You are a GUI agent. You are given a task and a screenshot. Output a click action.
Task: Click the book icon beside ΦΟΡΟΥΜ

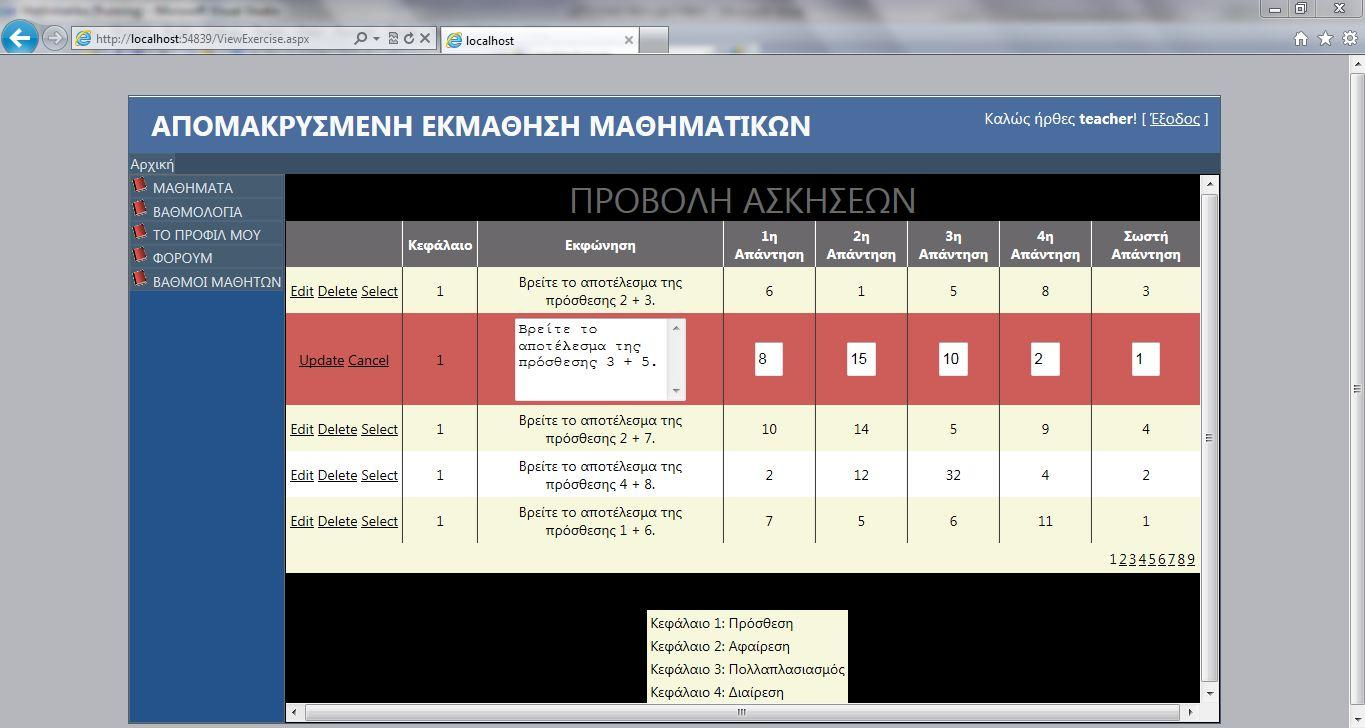coord(140,255)
